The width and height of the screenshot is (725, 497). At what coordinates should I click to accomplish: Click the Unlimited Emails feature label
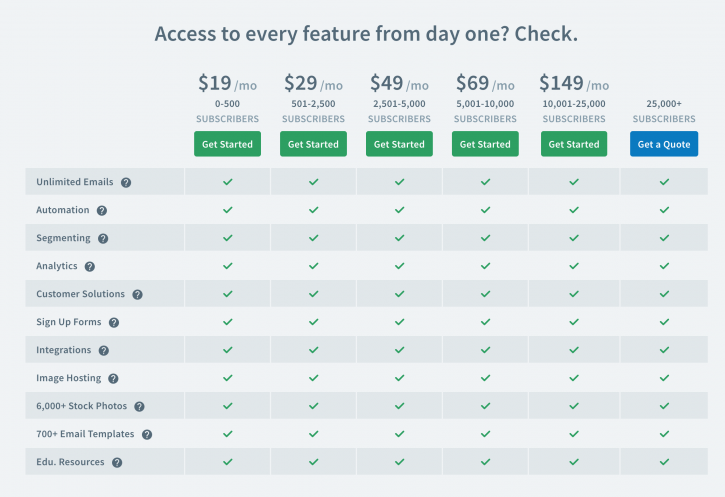click(75, 183)
